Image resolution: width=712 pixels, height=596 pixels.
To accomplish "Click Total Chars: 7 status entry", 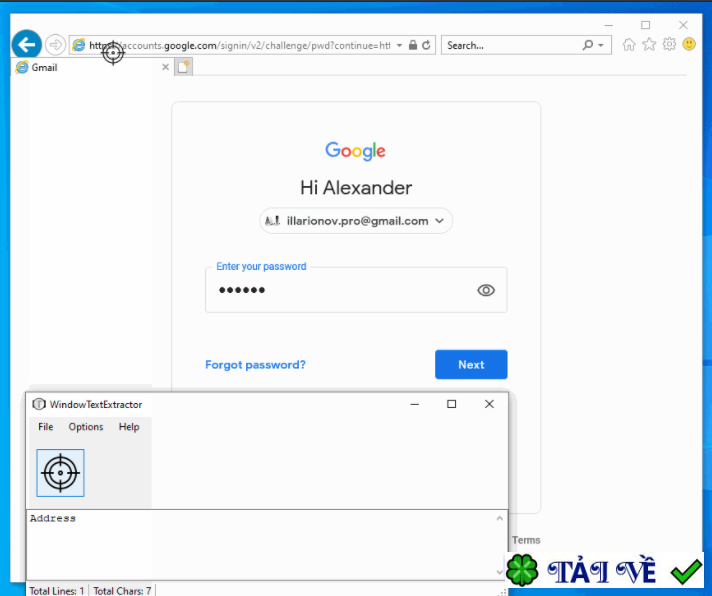I will (x=122, y=591).
